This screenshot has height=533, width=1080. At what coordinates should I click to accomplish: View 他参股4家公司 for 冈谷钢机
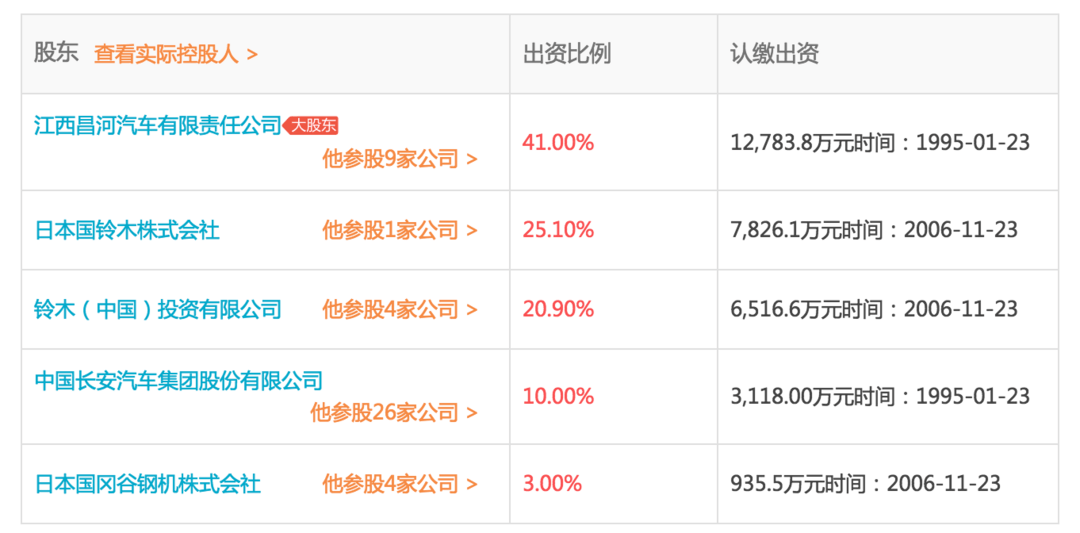click(399, 483)
